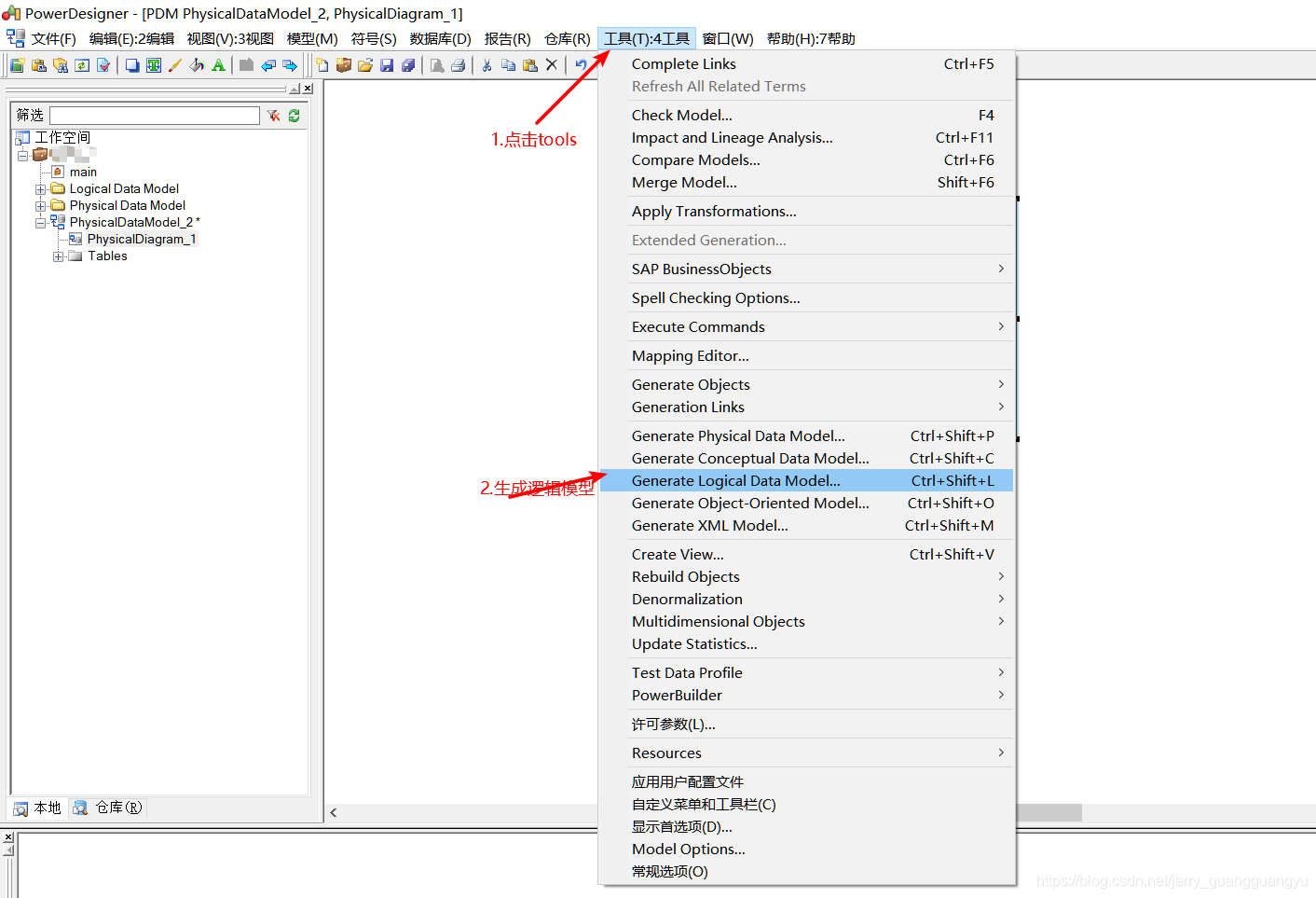Click the Save floppy disk icon

click(x=387, y=65)
